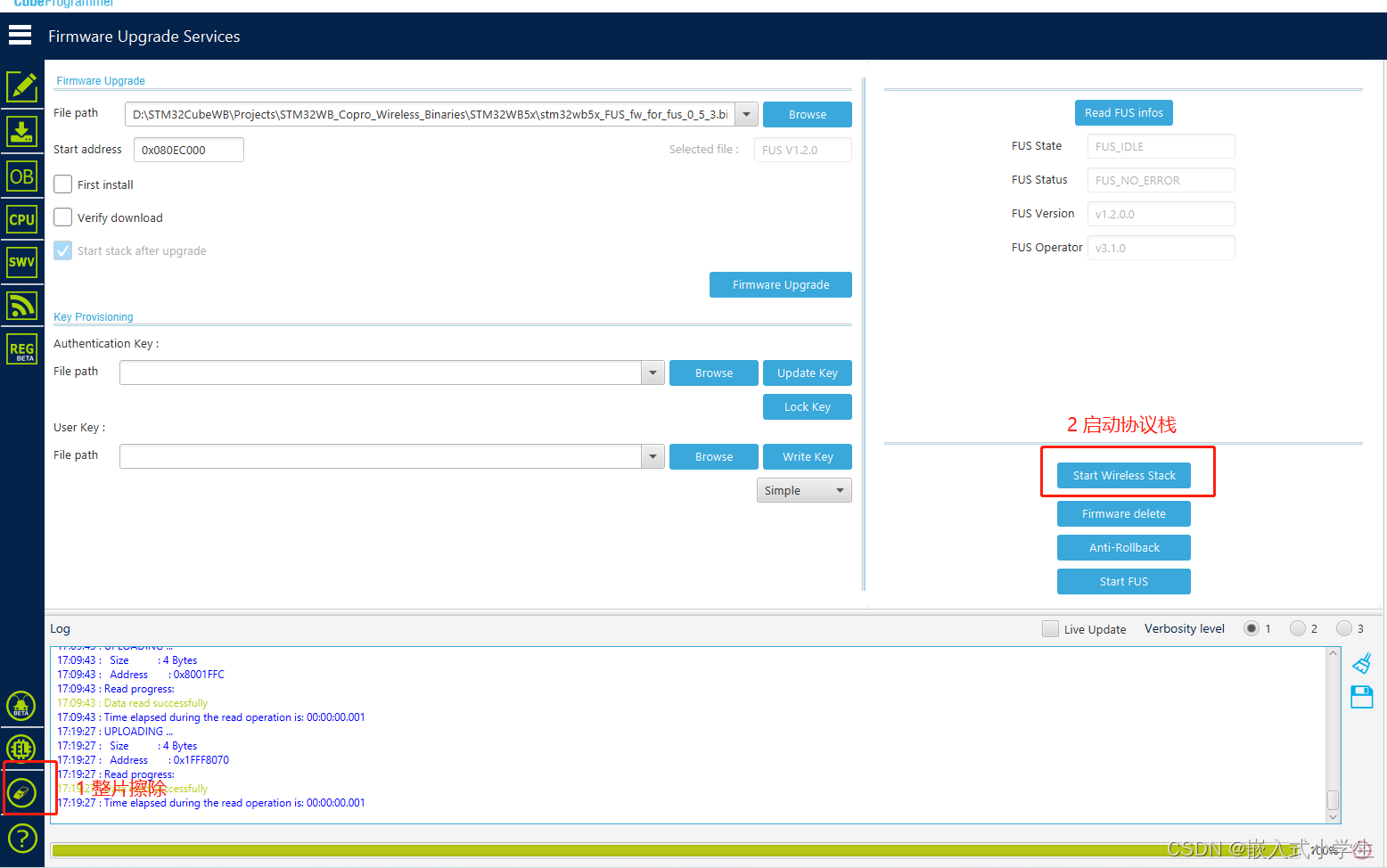The image size is (1387, 868).
Task: Open the memory edit pencil icon
Action: (x=21, y=86)
